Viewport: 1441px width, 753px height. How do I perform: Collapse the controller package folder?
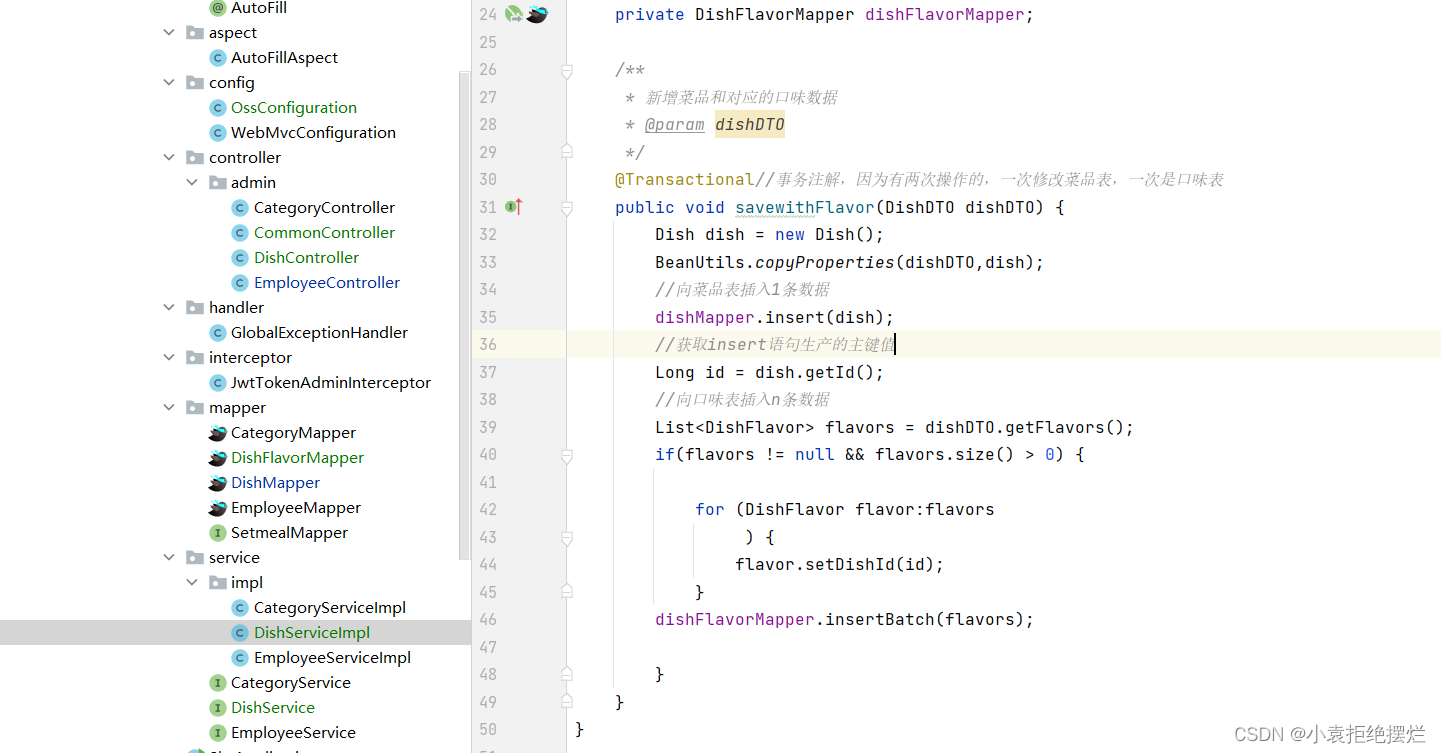[x=169, y=157]
